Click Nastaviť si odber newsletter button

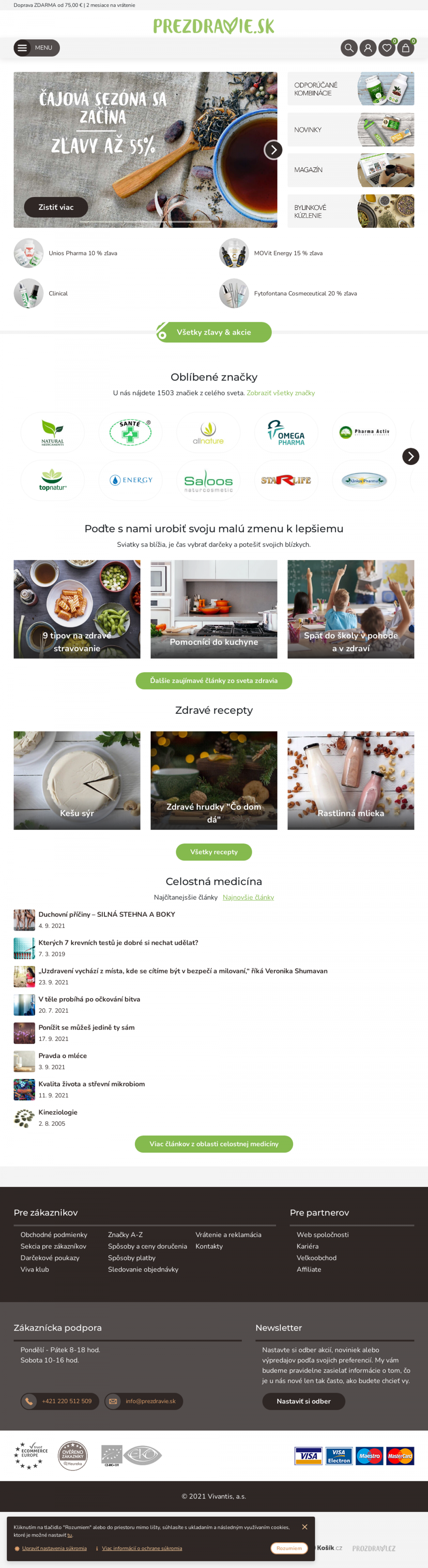pos(304,1401)
